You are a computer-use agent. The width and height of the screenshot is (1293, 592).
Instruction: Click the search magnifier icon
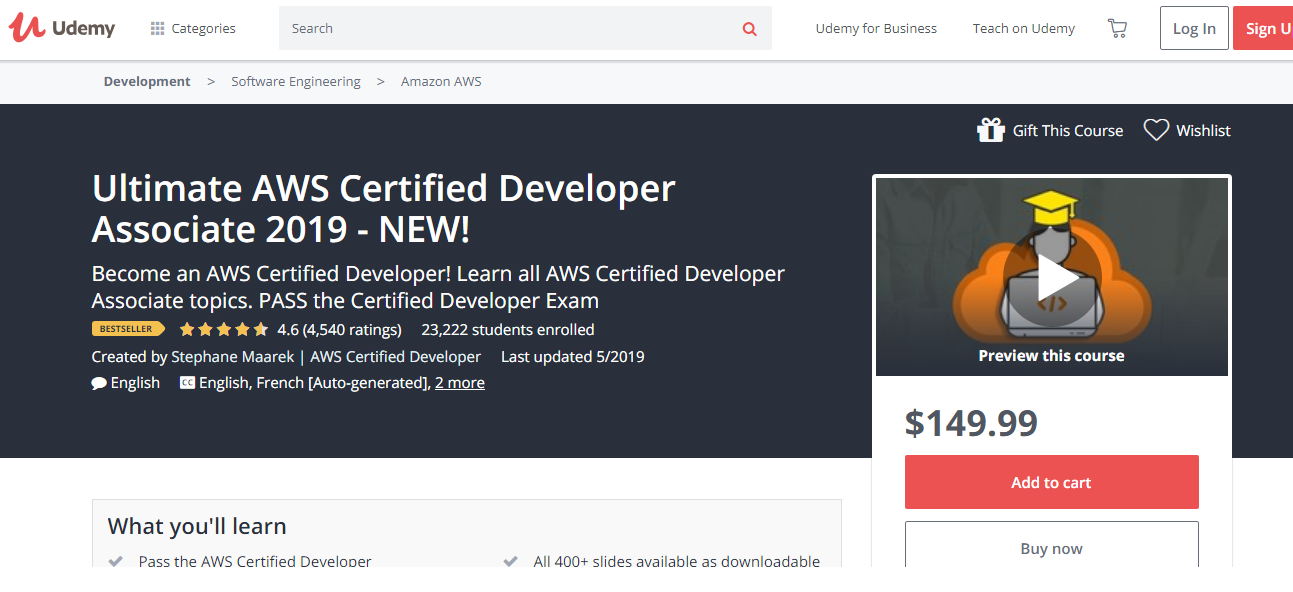(x=750, y=29)
